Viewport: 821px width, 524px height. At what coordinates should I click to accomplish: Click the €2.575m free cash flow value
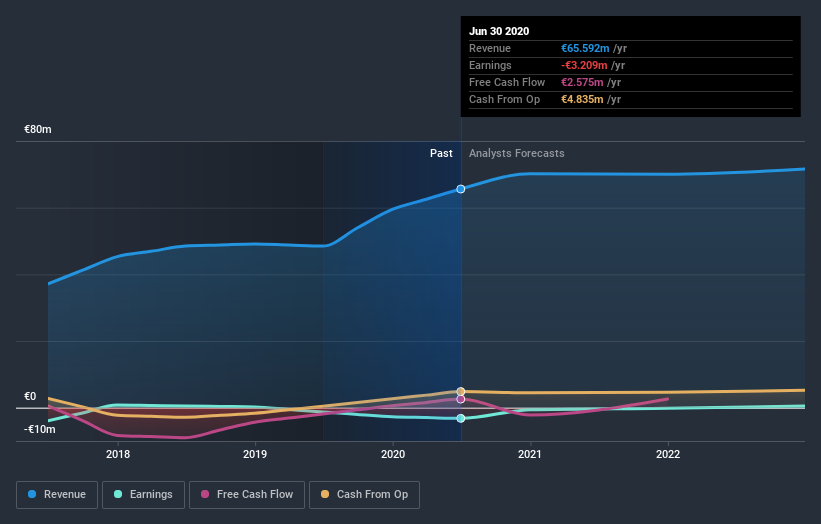click(x=582, y=82)
